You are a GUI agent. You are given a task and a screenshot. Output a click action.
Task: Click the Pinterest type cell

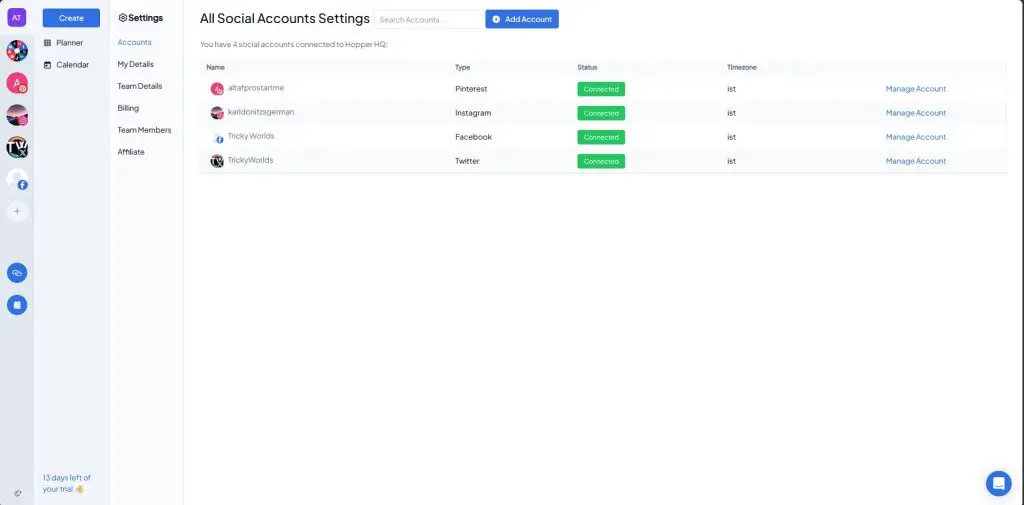click(472, 89)
